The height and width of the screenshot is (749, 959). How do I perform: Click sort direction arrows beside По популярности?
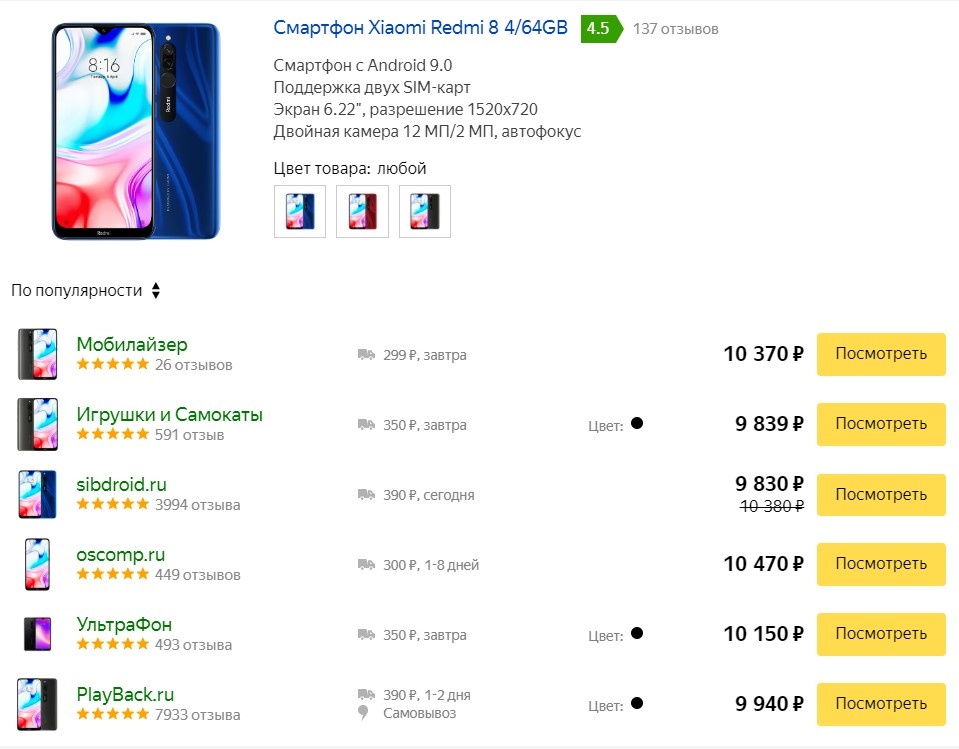coord(156,289)
